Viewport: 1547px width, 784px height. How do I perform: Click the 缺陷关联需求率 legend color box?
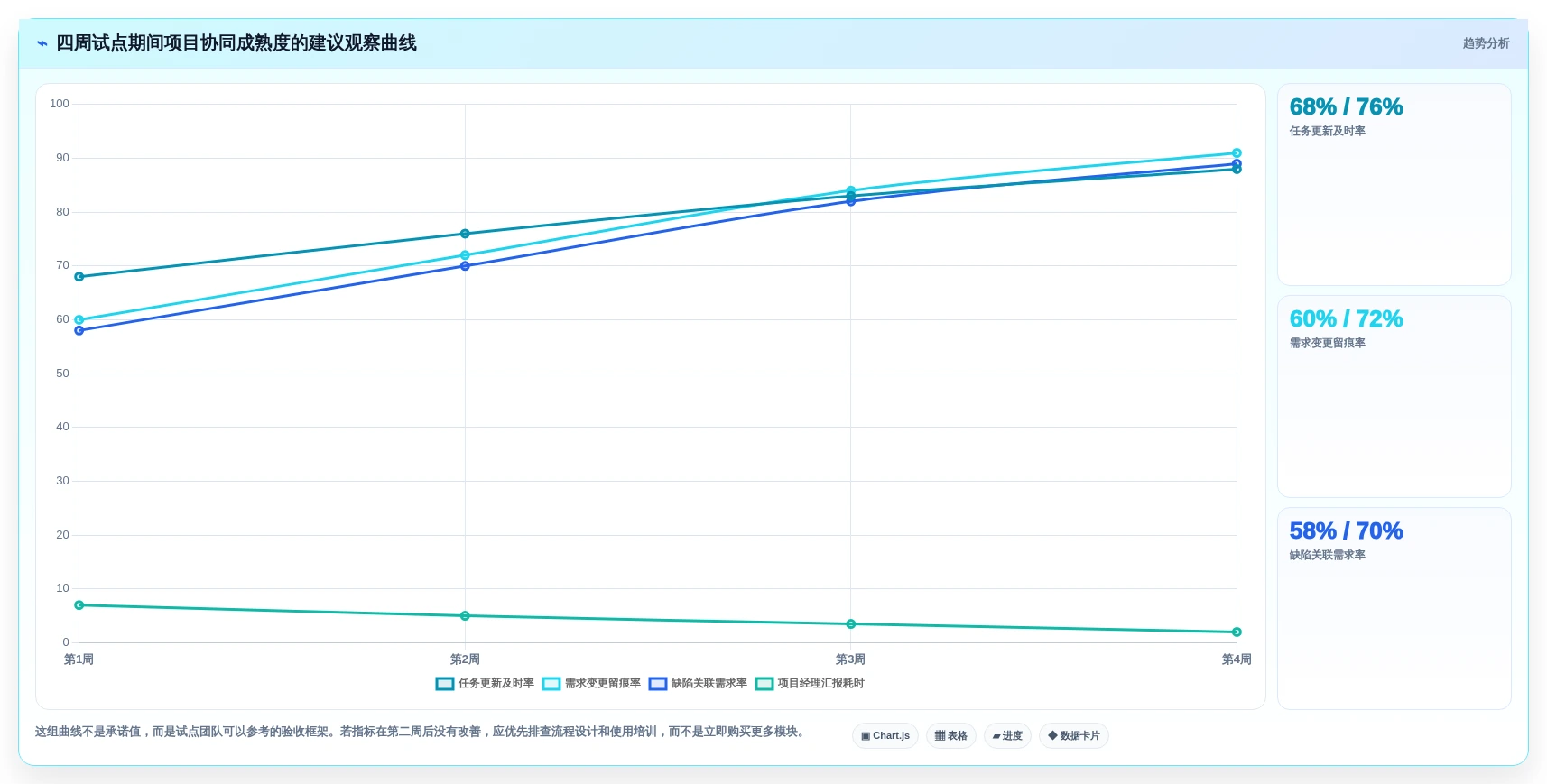(x=658, y=684)
